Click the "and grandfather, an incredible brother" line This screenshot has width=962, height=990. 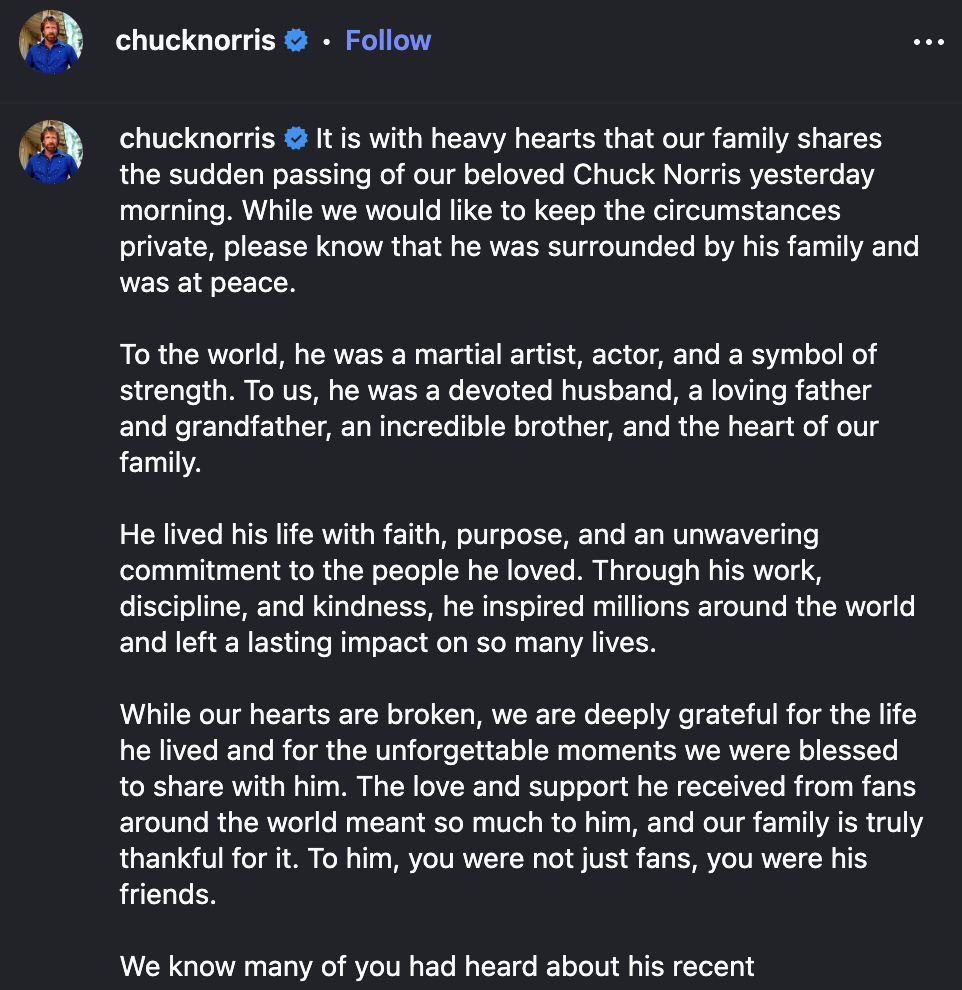coord(498,426)
